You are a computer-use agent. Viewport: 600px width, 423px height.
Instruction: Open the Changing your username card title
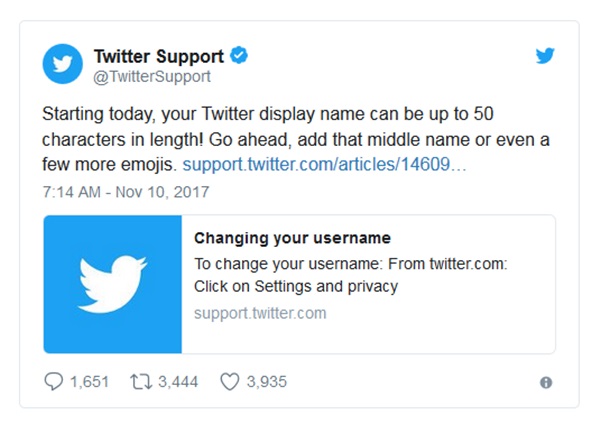[292, 238]
